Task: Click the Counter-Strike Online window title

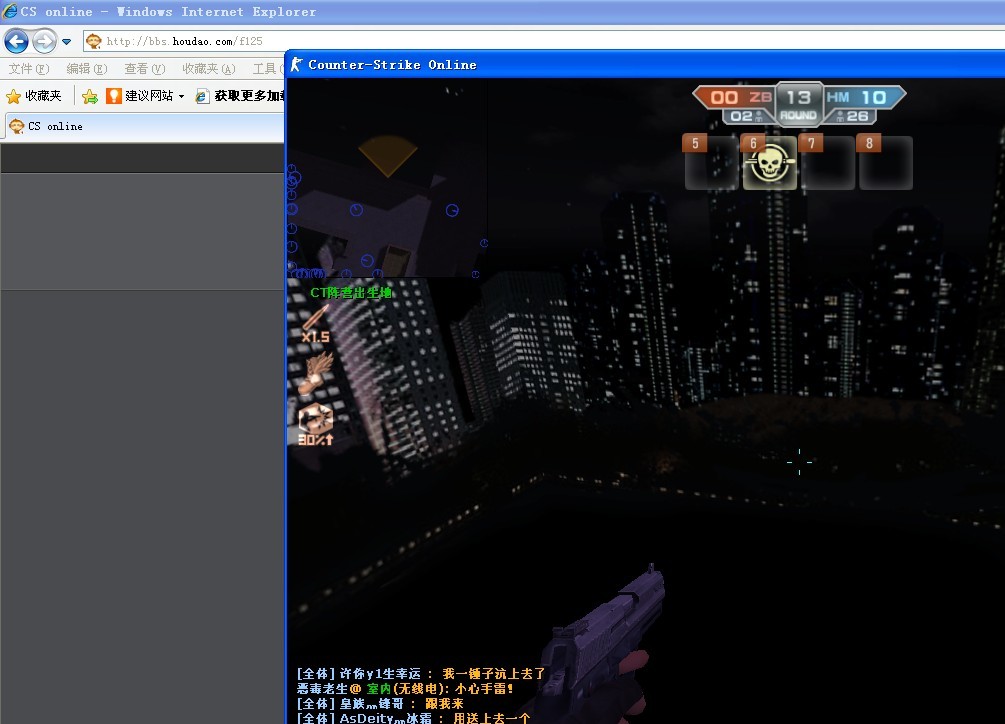Action: pos(392,65)
